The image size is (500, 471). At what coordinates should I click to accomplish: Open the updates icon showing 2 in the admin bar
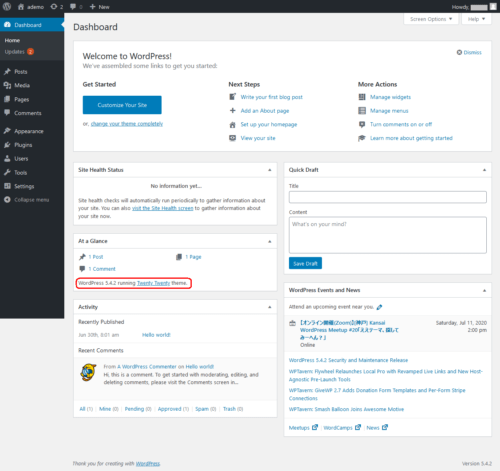(54, 7)
